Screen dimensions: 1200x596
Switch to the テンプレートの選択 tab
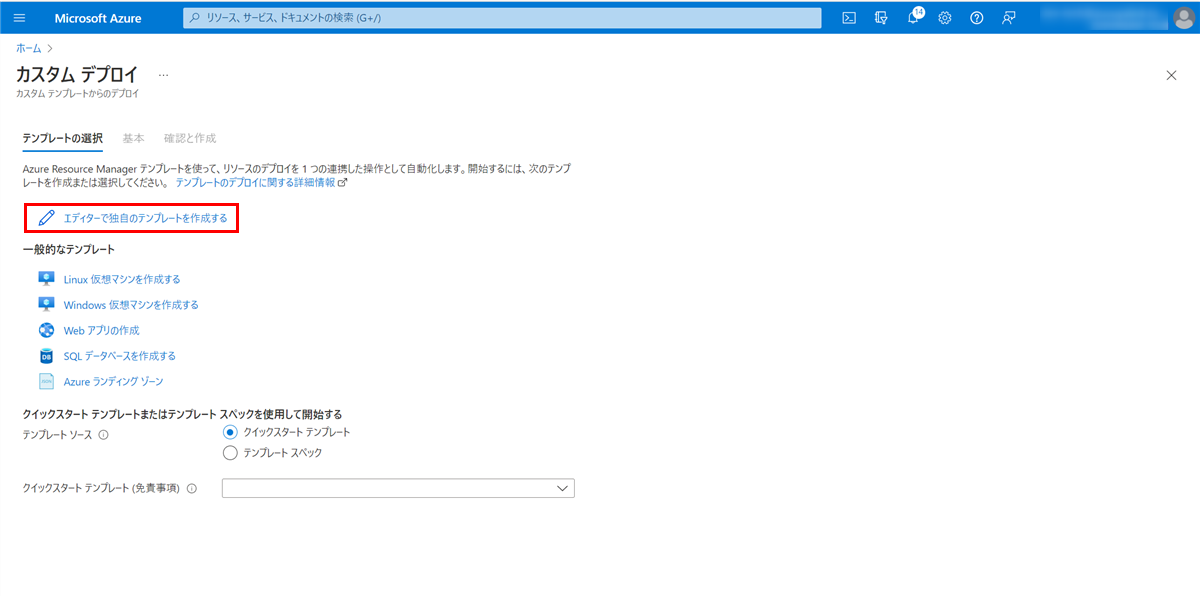pos(62,138)
